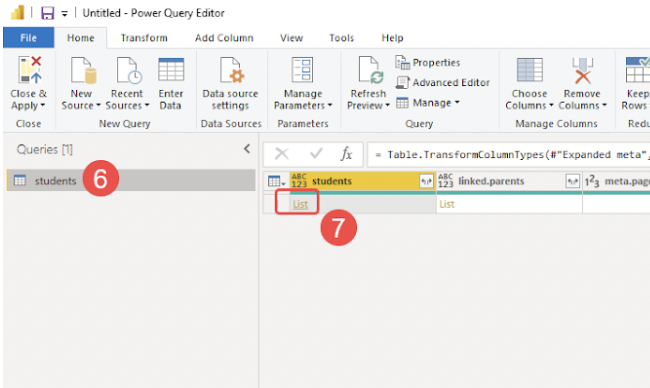Open Manage Parameters dropdown arrow
Viewport: 650px width, 388px height.
coord(330,105)
